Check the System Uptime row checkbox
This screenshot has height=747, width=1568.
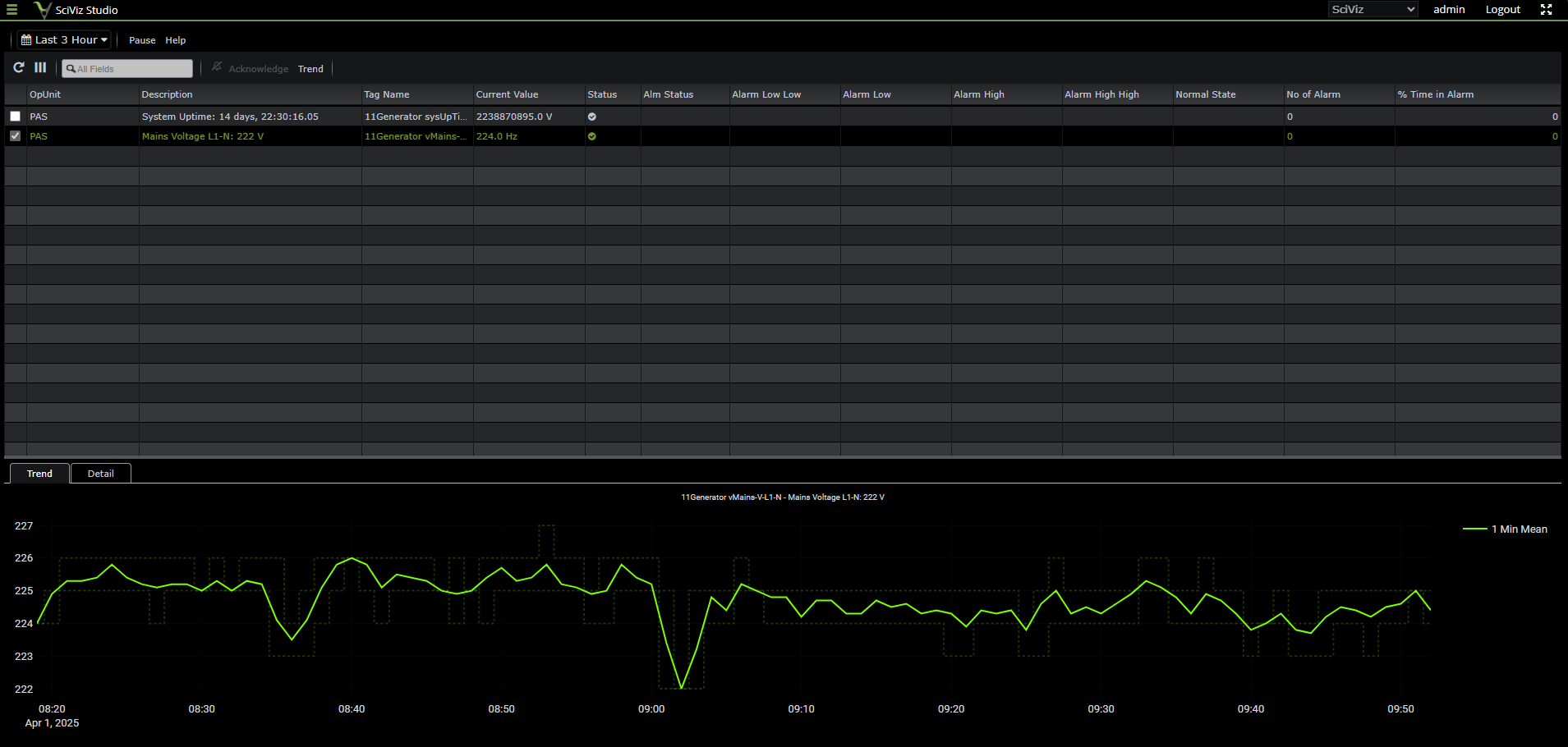pos(16,117)
